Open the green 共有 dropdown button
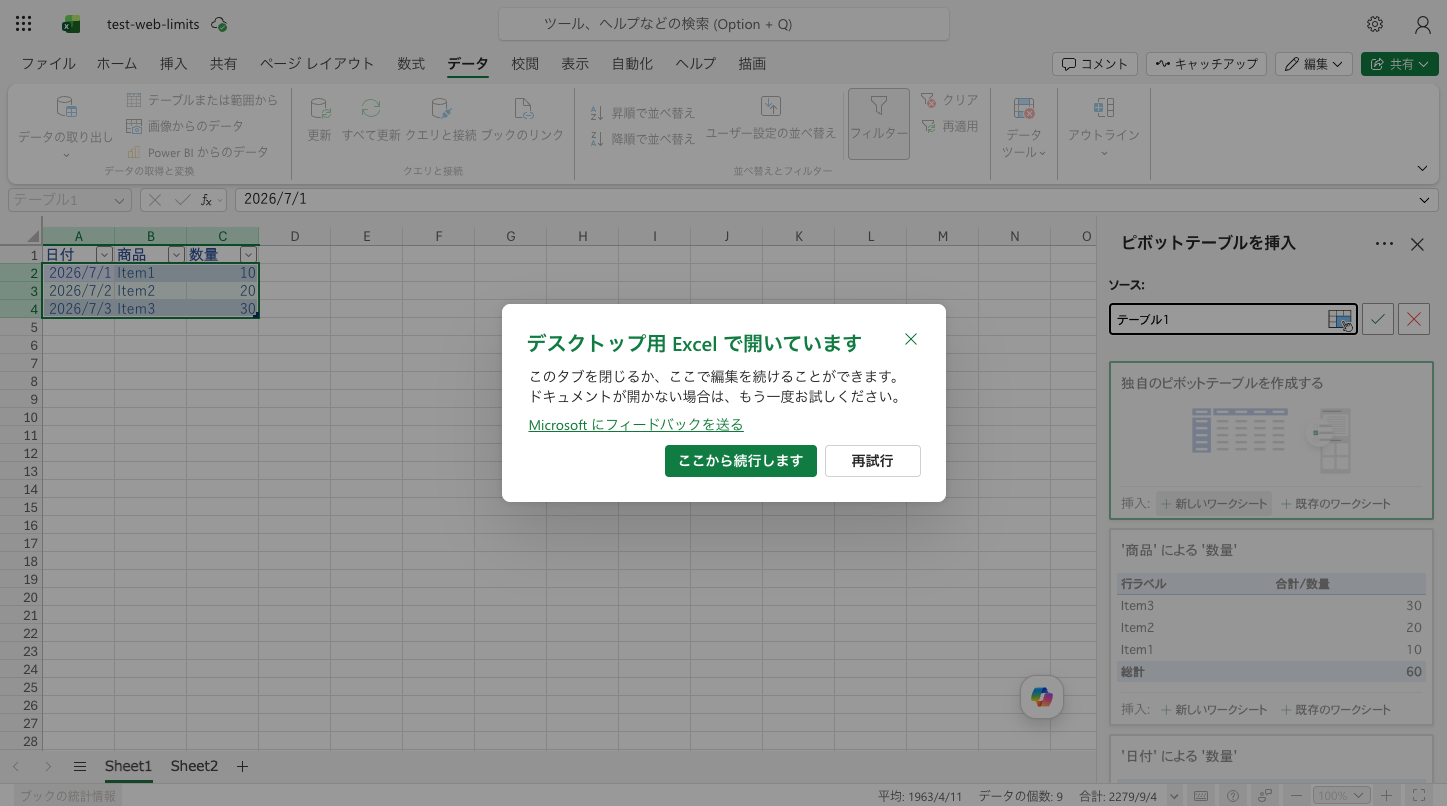The image size is (1447, 806). point(1400,63)
